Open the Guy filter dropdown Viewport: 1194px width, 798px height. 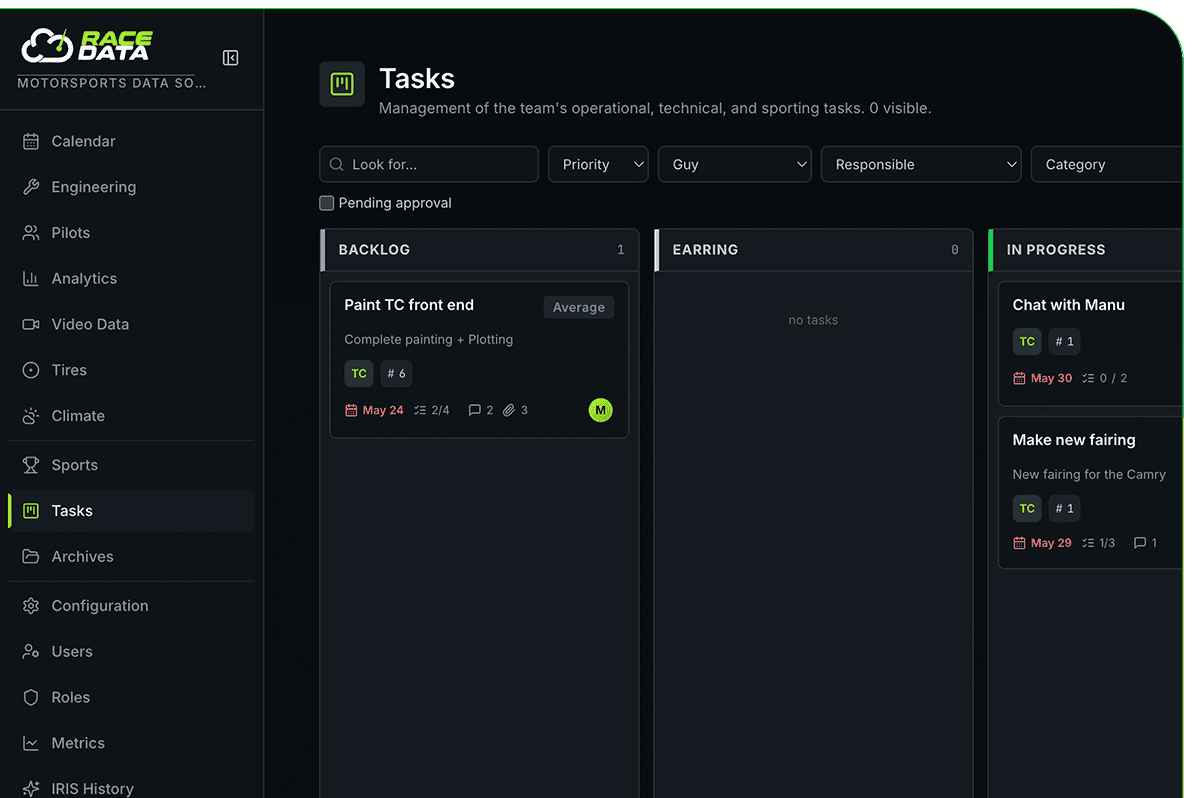735,164
